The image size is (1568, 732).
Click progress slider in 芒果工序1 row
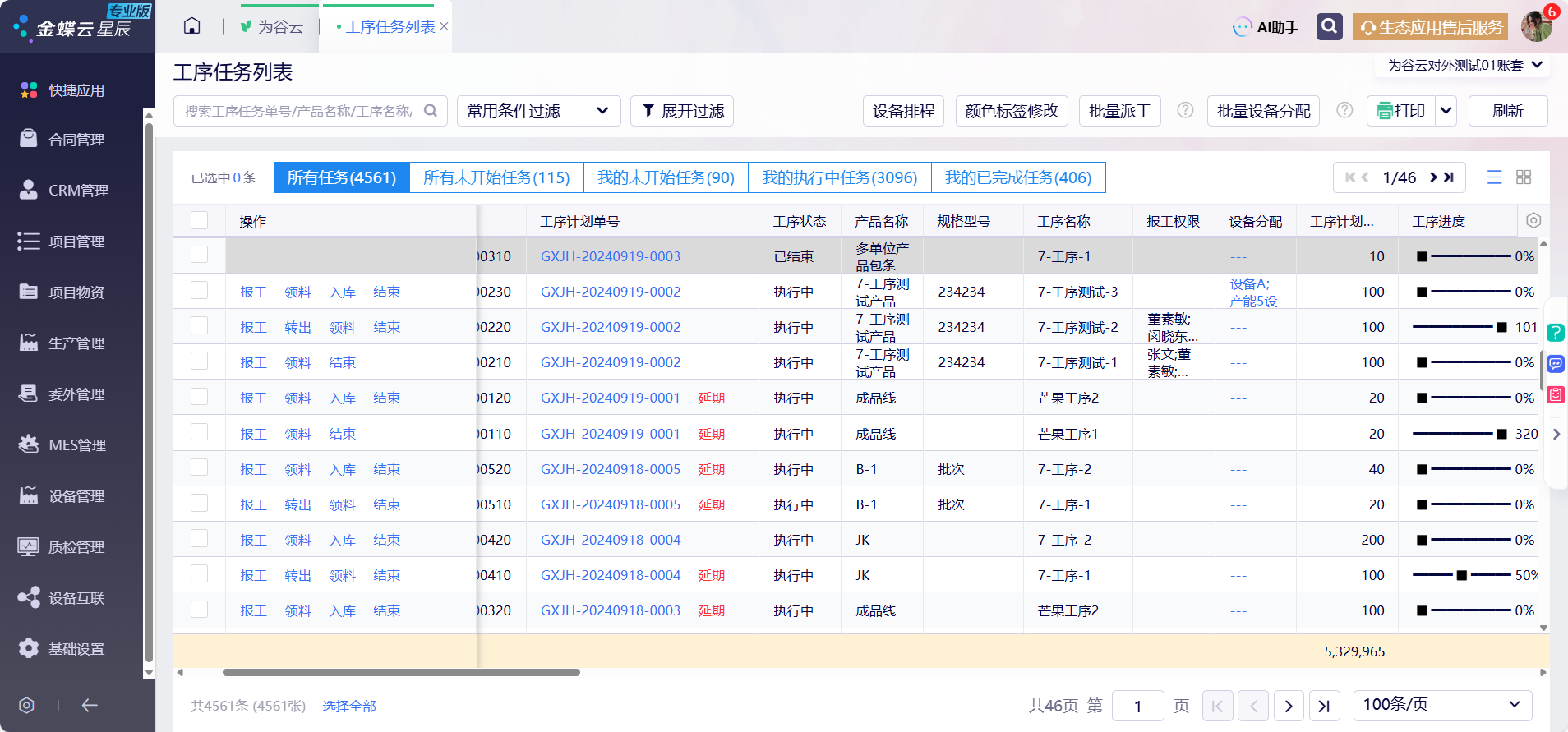pyautogui.click(x=1463, y=434)
